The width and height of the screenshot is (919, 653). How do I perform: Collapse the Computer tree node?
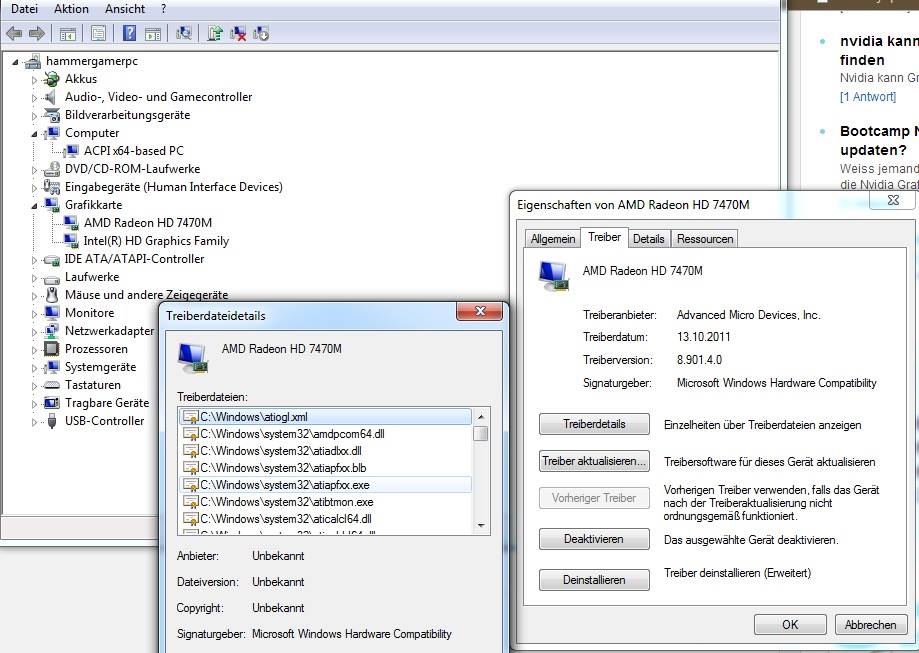coord(34,134)
